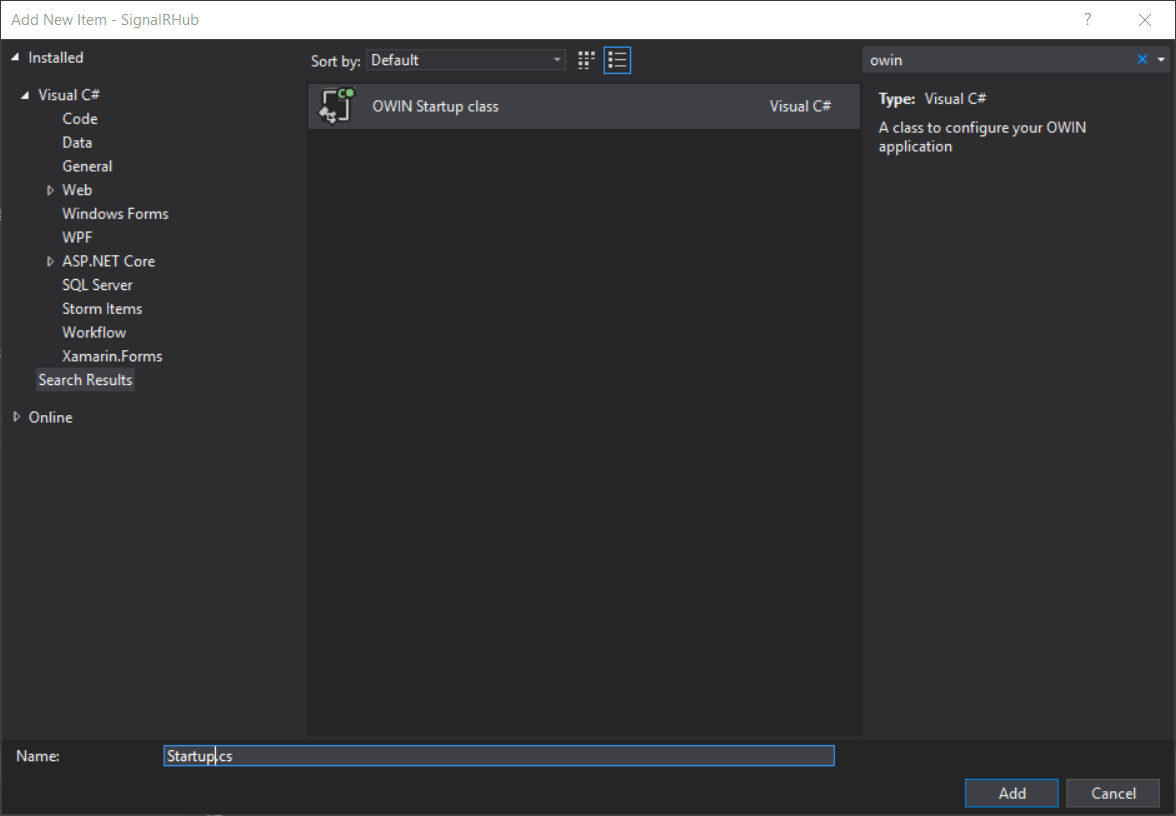Expand the Online node

pyautogui.click(x=16, y=417)
